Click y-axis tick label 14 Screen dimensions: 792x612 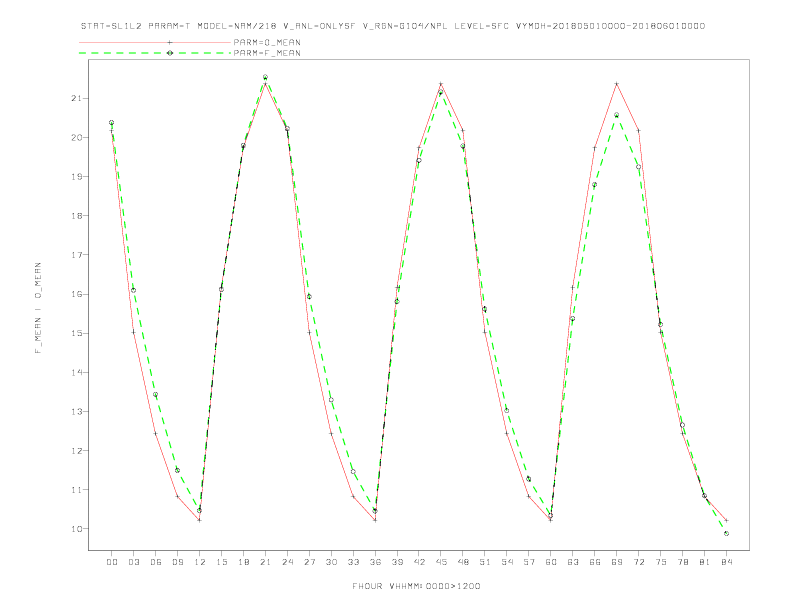click(77, 372)
